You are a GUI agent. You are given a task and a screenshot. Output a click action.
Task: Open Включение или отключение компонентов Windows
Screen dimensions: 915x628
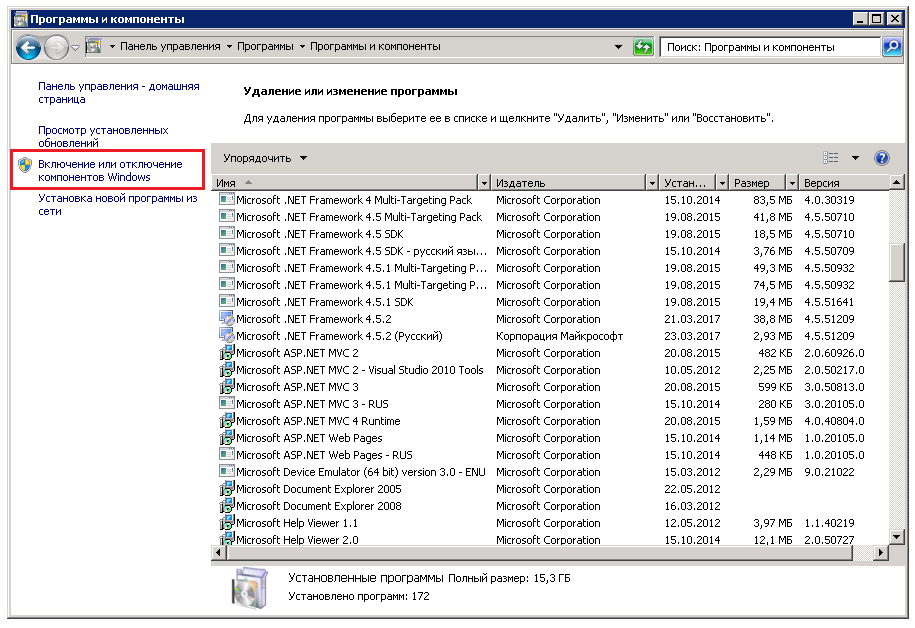(x=110, y=170)
